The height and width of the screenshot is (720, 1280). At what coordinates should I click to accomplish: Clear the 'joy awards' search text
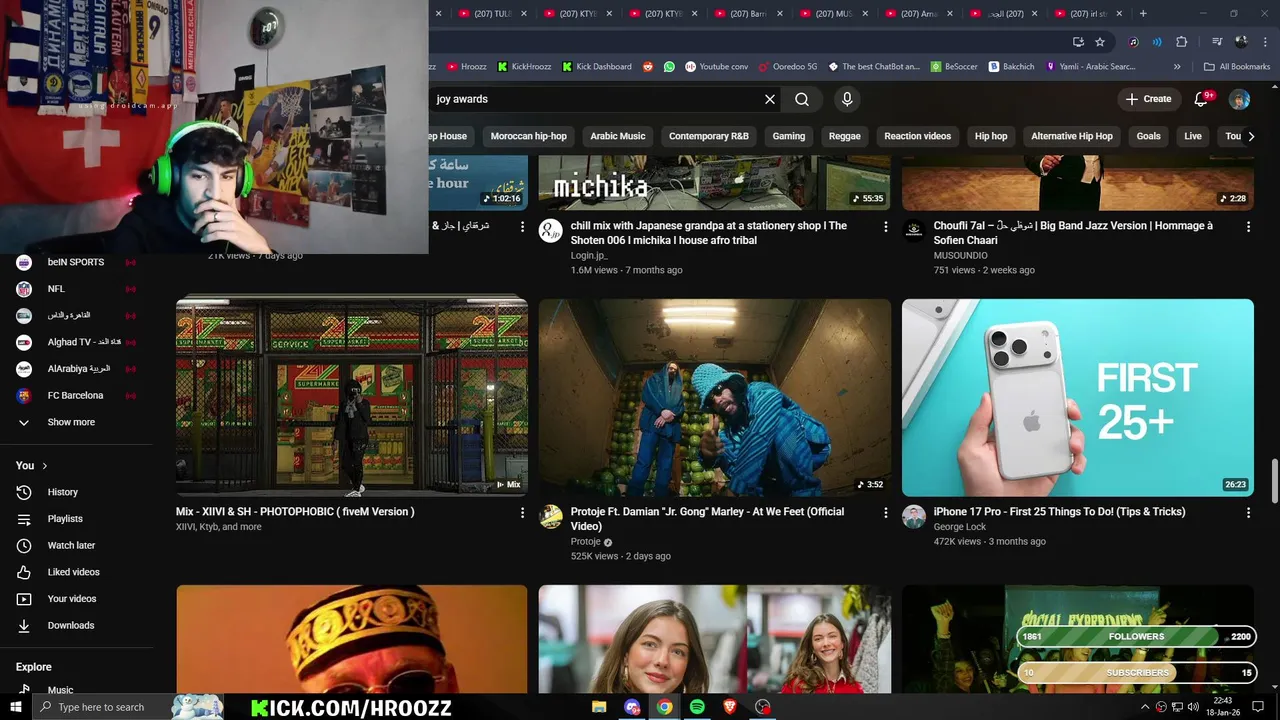770,99
